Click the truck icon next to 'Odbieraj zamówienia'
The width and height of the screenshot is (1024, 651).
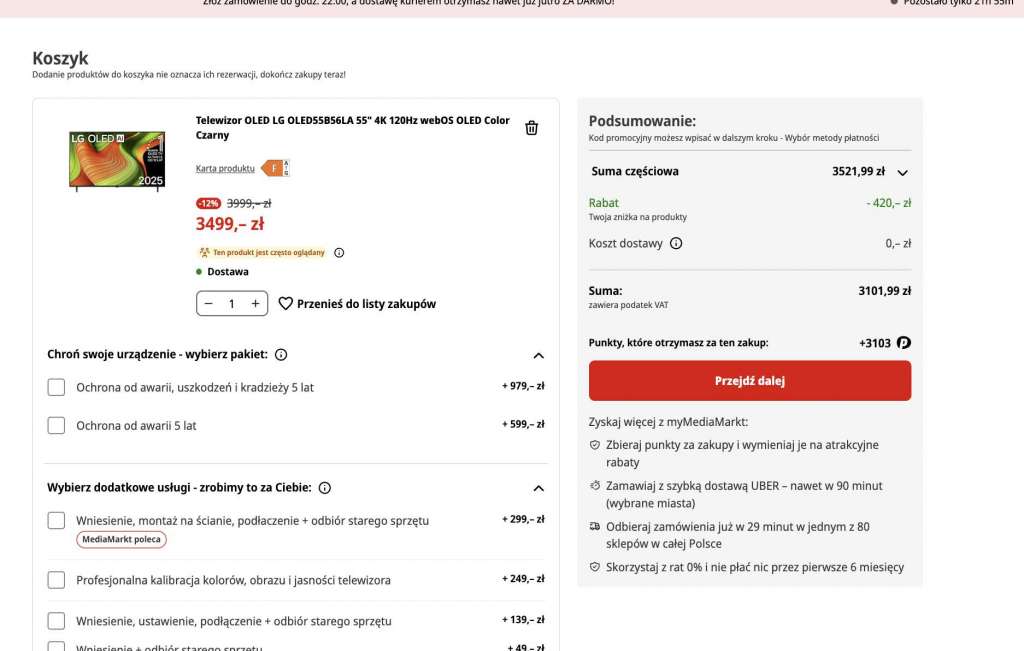click(x=594, y=527)
